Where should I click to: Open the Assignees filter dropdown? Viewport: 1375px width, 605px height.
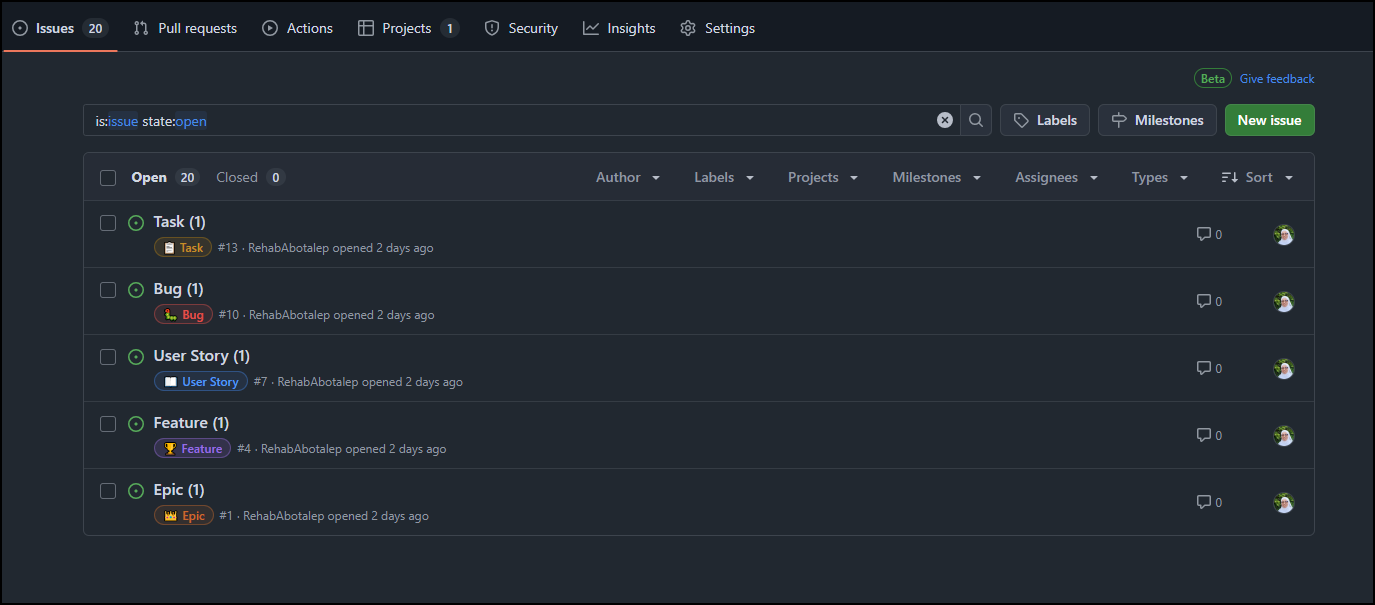(x=1057, y=177)
